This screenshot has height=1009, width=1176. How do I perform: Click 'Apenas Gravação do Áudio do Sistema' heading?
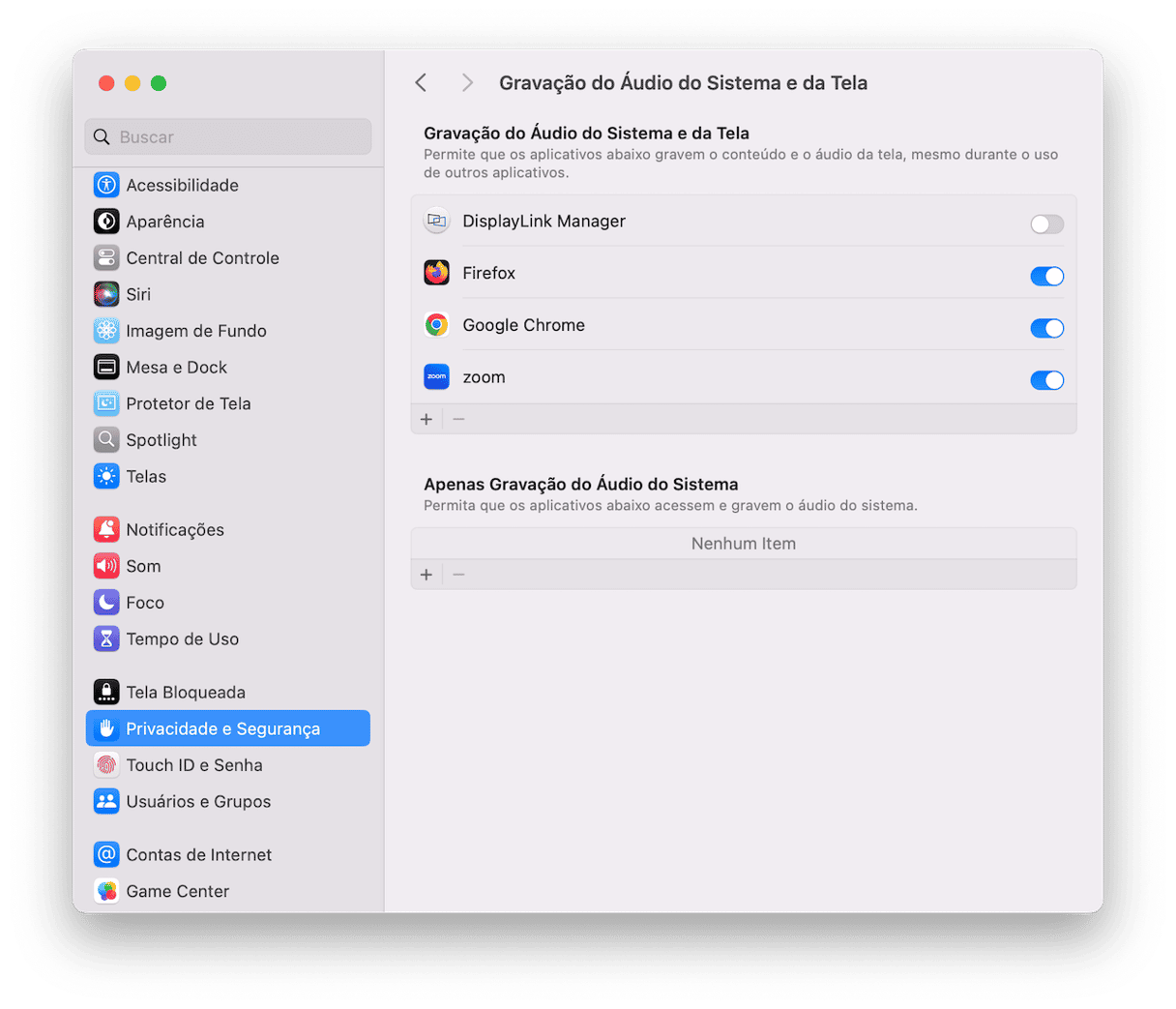[x=580, y=485]
